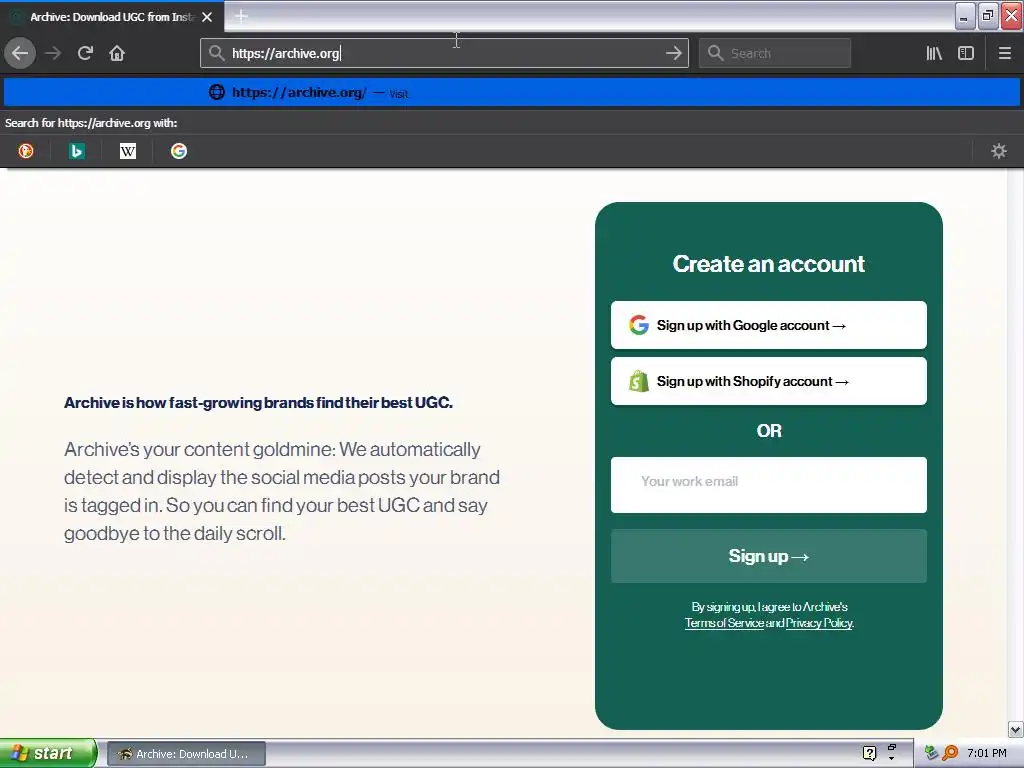The width and height of the screenshot is (1024, 768).
Task: Focus the browser Search box
Action: pos(775,53)
